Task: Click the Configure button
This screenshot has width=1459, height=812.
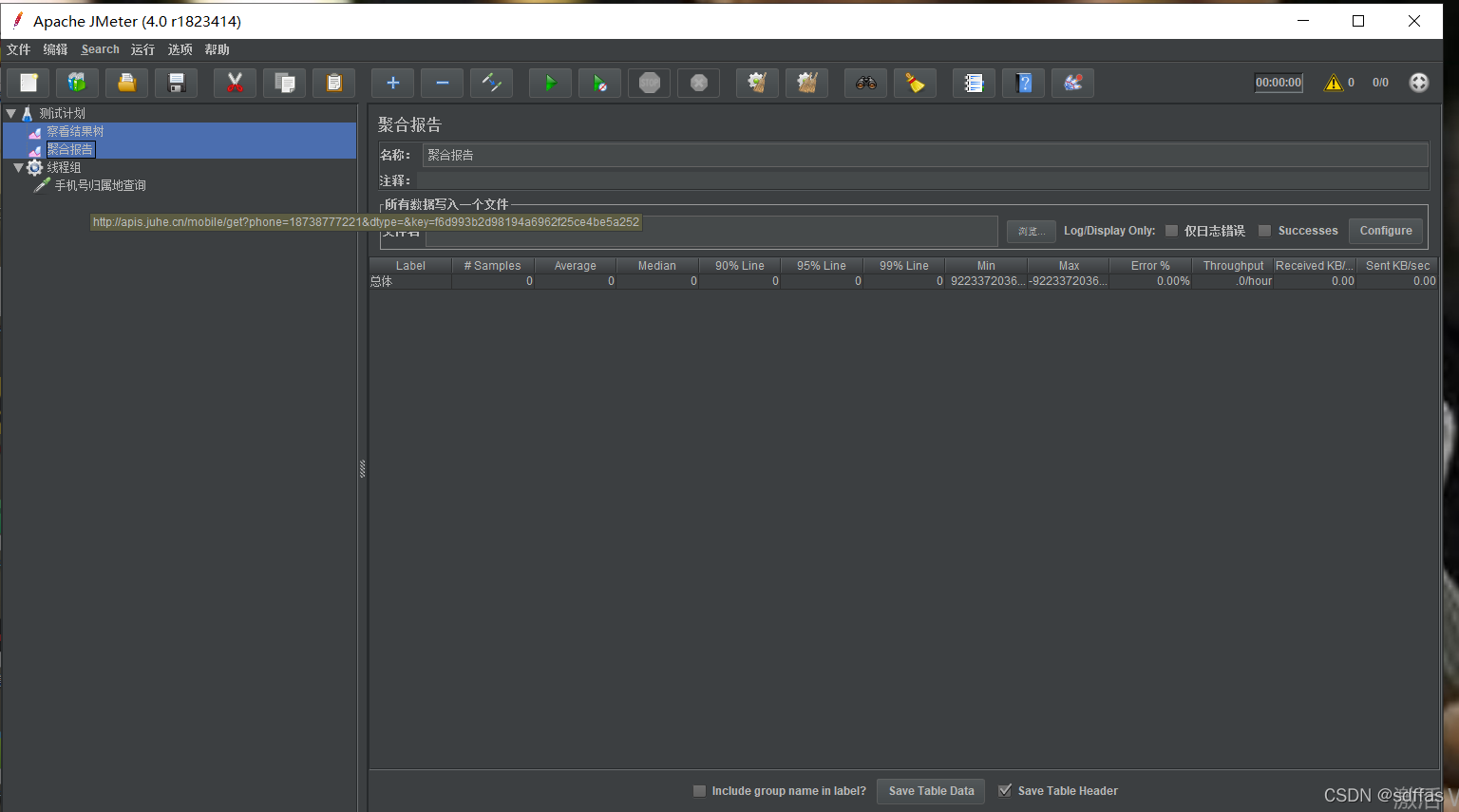Action: coord(1386,231)
